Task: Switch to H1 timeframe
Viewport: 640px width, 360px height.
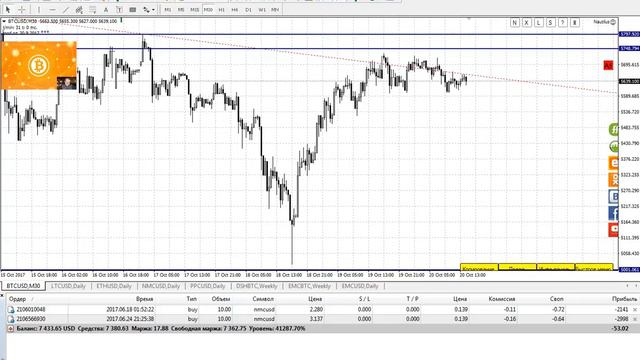Action: coord(222,9)
